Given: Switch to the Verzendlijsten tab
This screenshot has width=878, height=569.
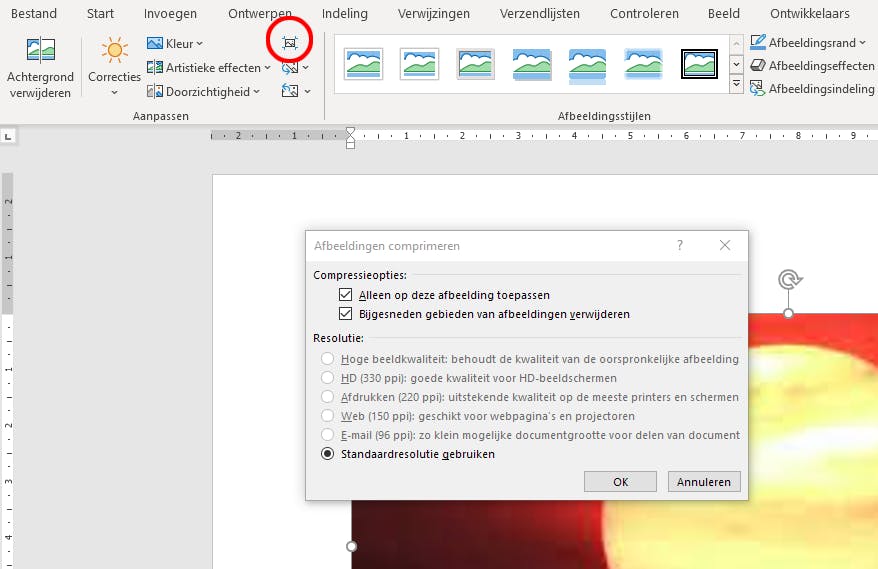Looking at the screenshot, I should click(x=540, y=13).
